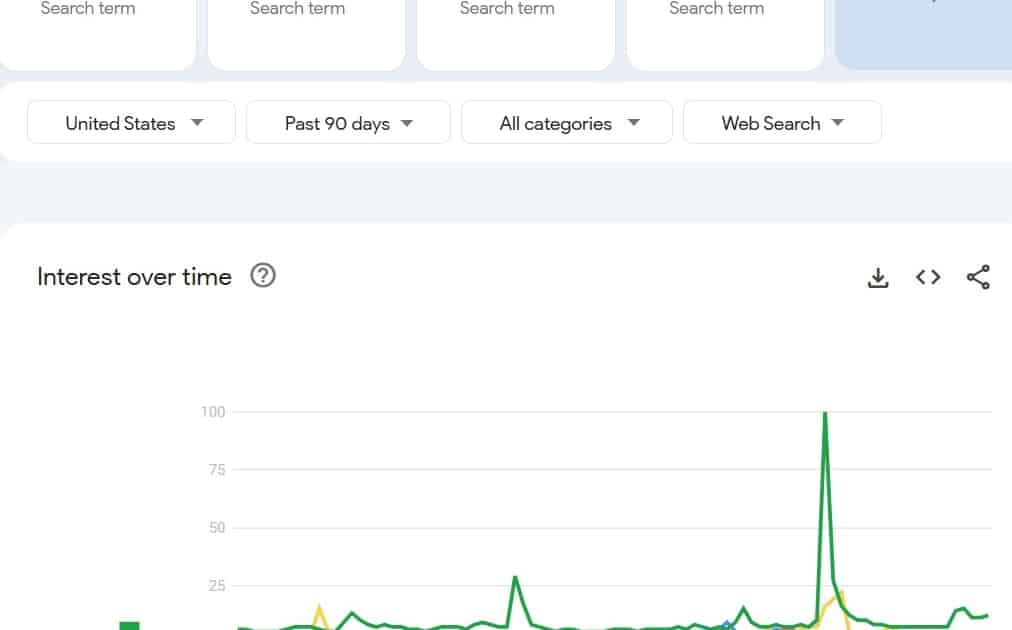
Task: Click the small blue marker on the chart
Action: click(x=727, y=624)
